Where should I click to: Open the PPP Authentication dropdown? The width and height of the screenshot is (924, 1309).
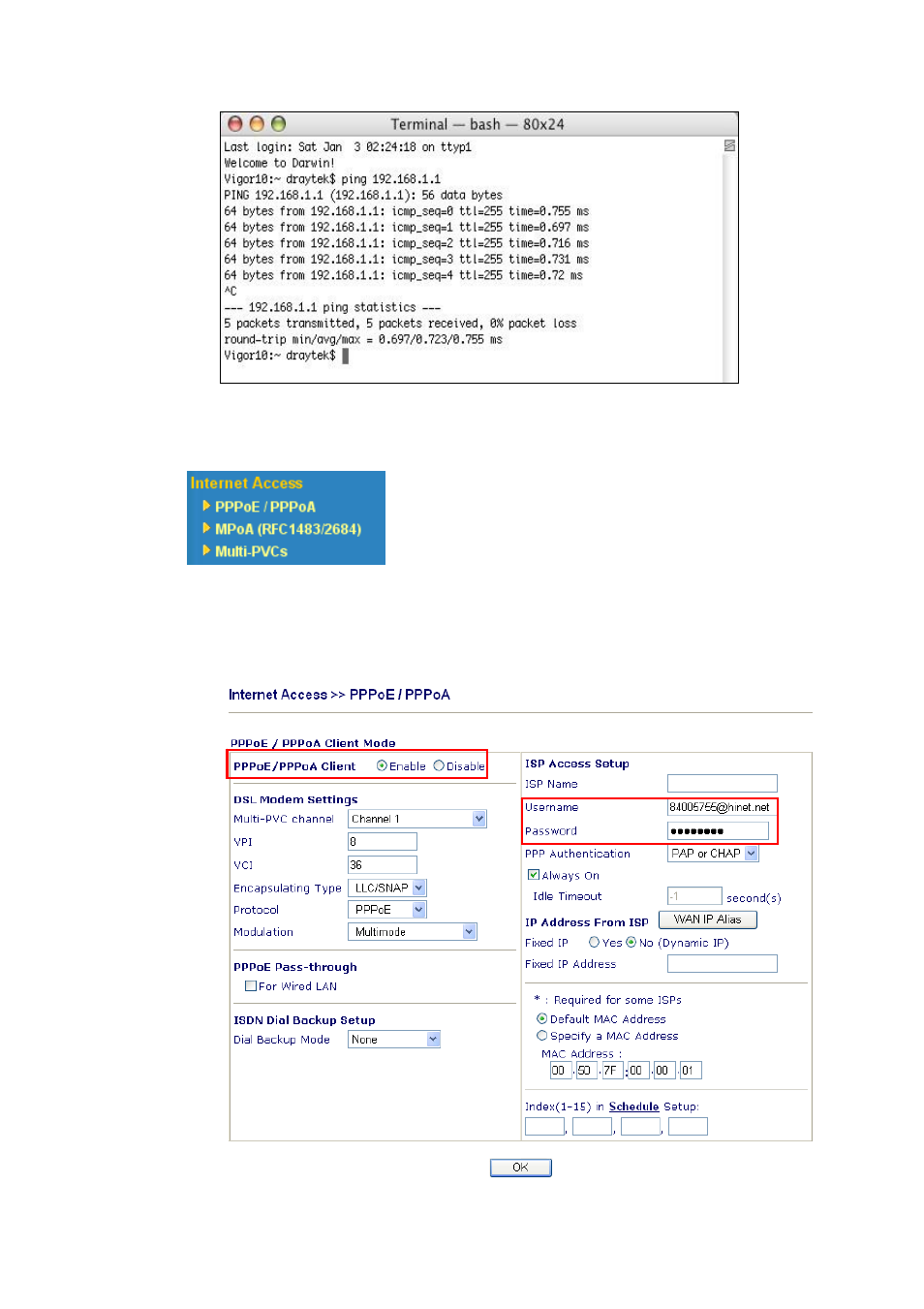(x=713, y=854)
